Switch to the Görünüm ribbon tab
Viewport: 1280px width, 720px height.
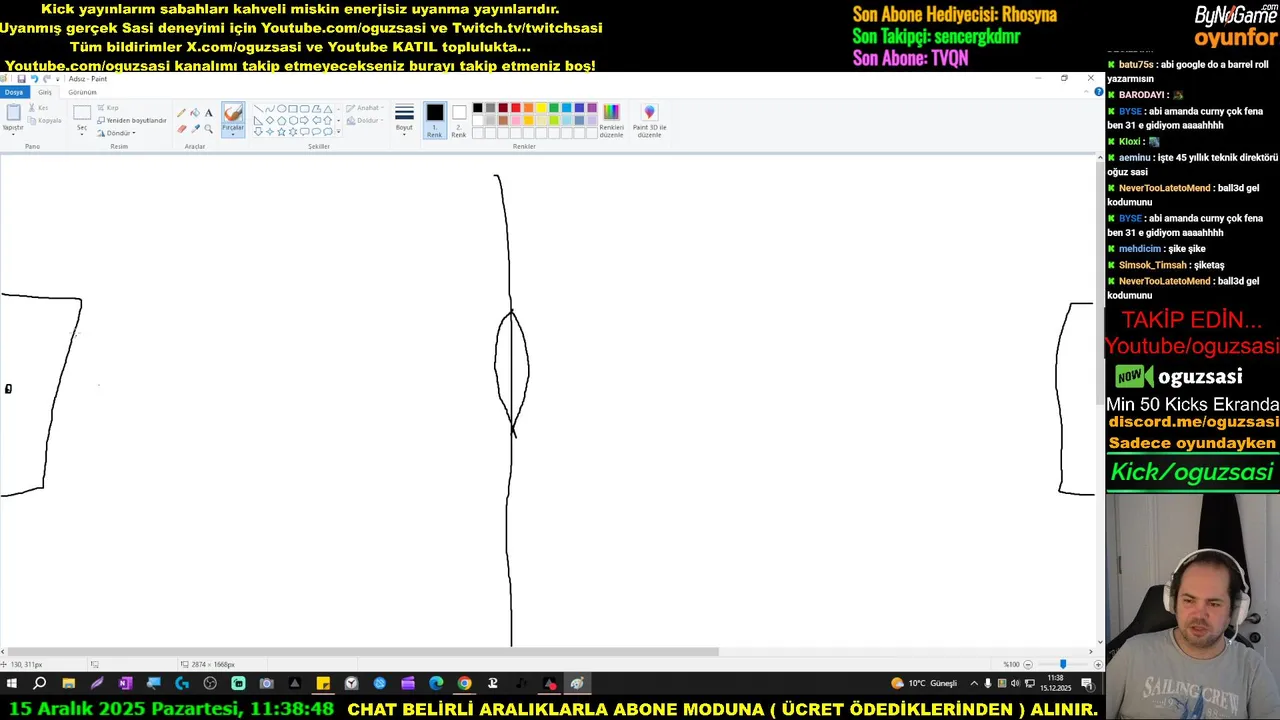[x=82, y=92]
